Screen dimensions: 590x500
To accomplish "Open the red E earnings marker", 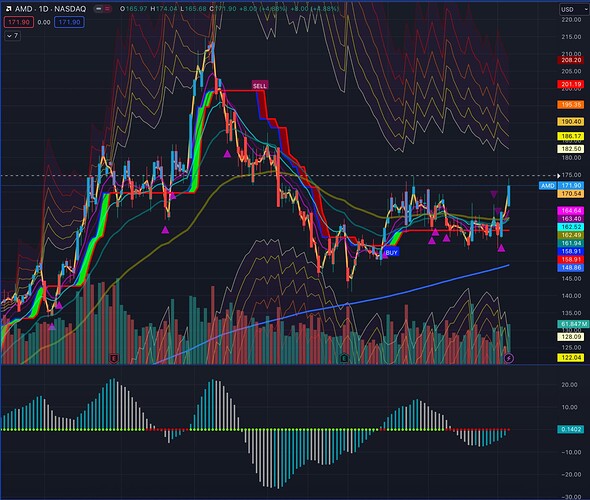I will (x=114, y=359).
